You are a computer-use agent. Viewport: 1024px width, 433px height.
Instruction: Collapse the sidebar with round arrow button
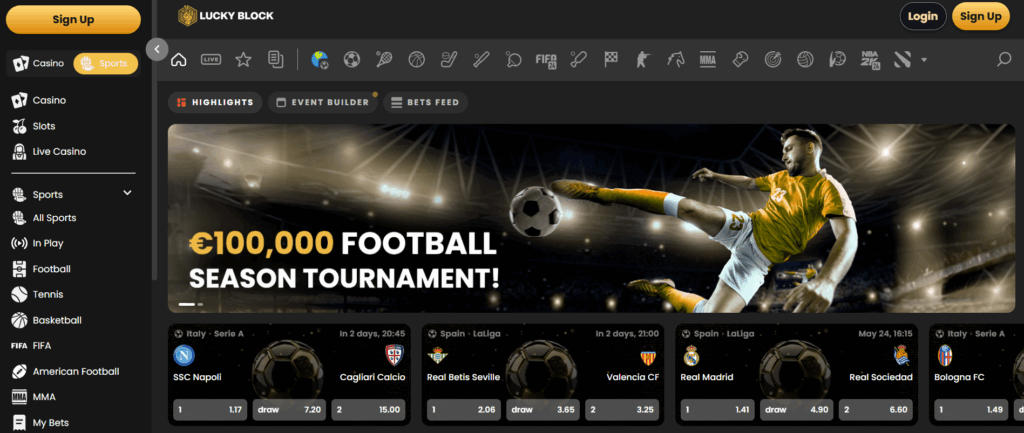pyautogui.click(x=157, y=49)
